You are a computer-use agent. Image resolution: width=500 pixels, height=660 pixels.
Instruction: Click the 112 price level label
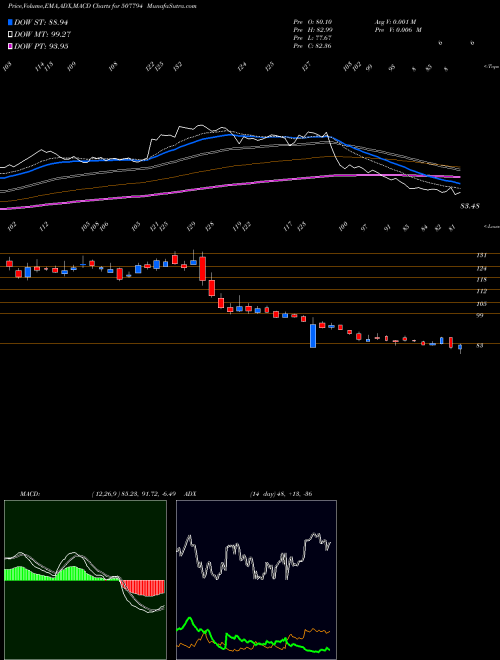(x=481, y=291)
